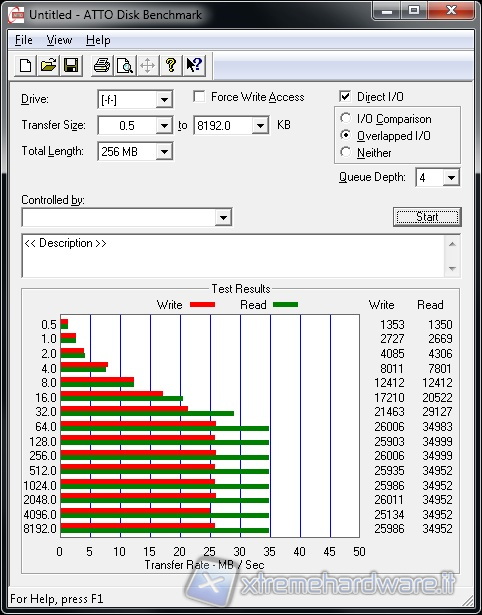Click the ATTO logo in title bar

coord(16,15)
